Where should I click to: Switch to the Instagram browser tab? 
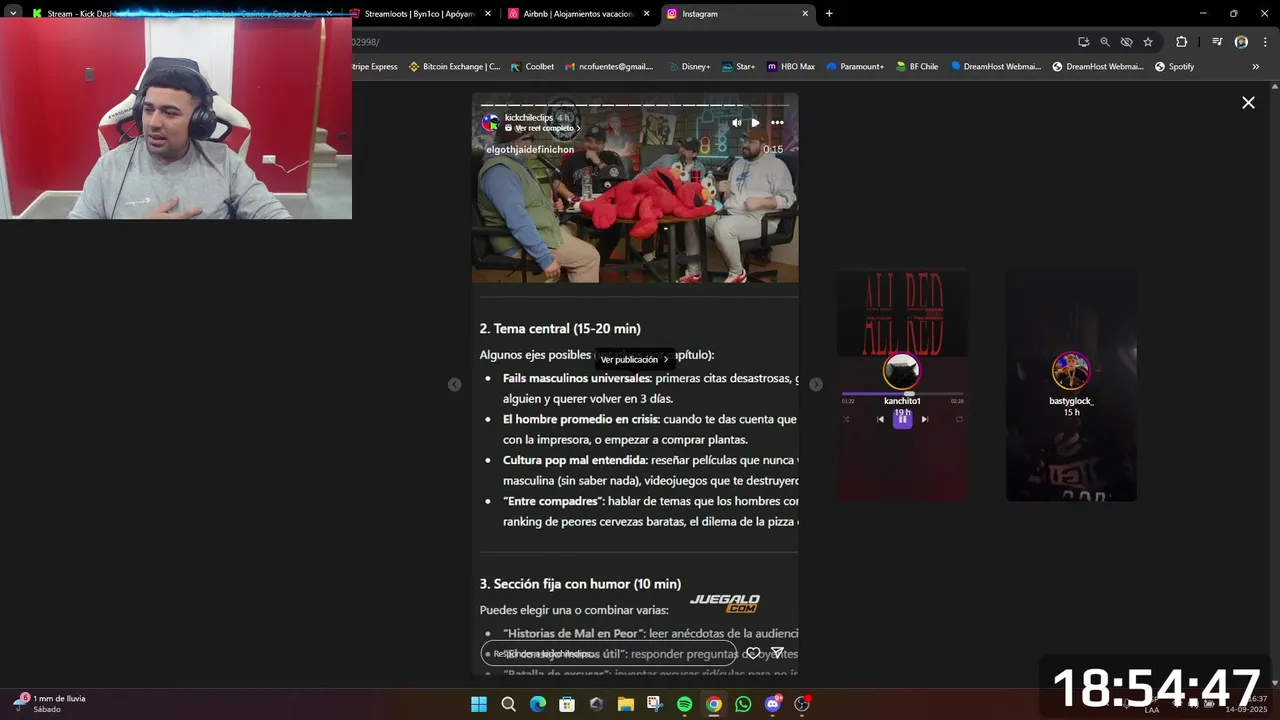point(739,14)
